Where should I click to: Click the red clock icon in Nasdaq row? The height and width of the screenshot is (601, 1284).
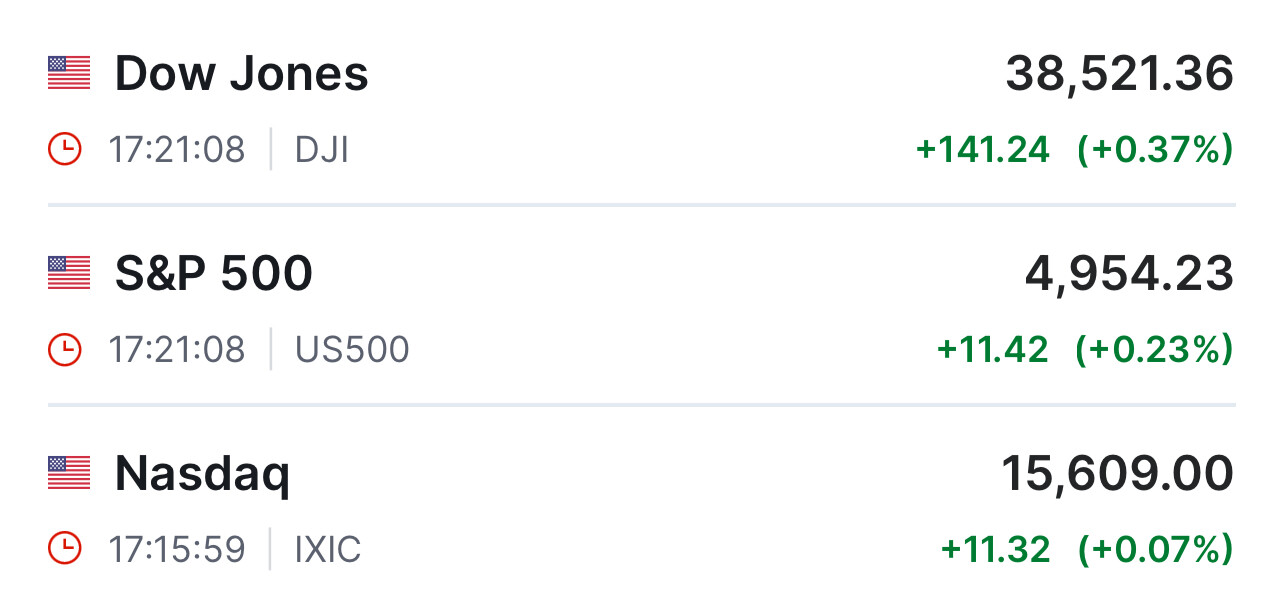[x=65, y=549]
